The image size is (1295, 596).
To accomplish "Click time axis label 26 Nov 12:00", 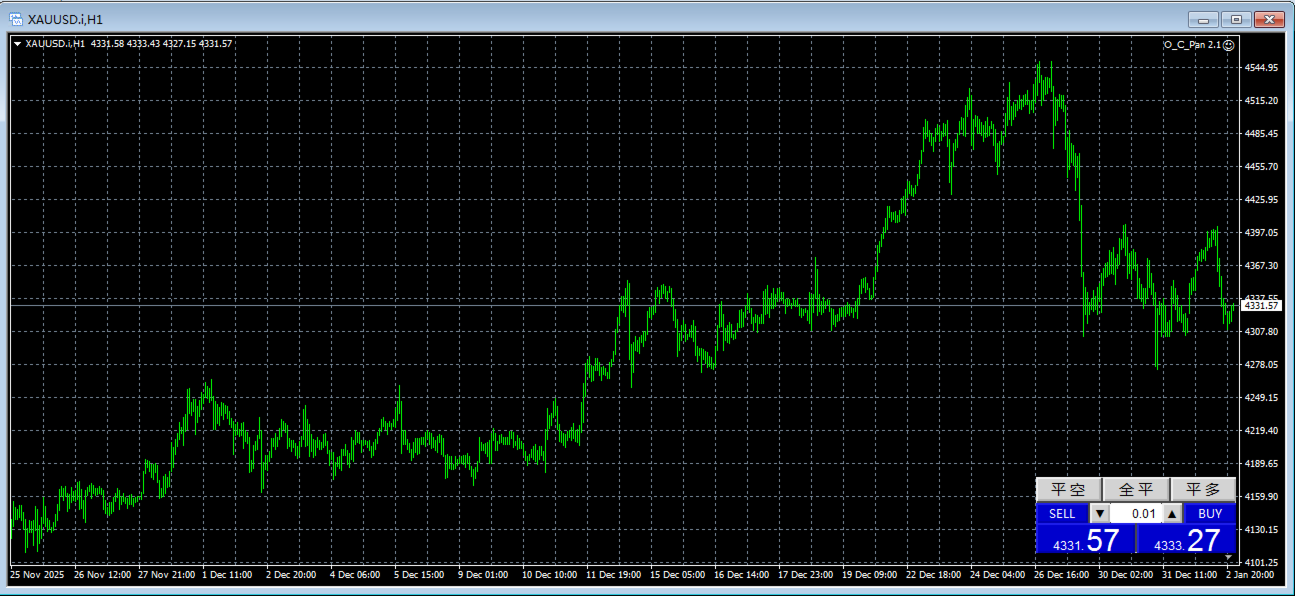I will (x=103, y=575).
